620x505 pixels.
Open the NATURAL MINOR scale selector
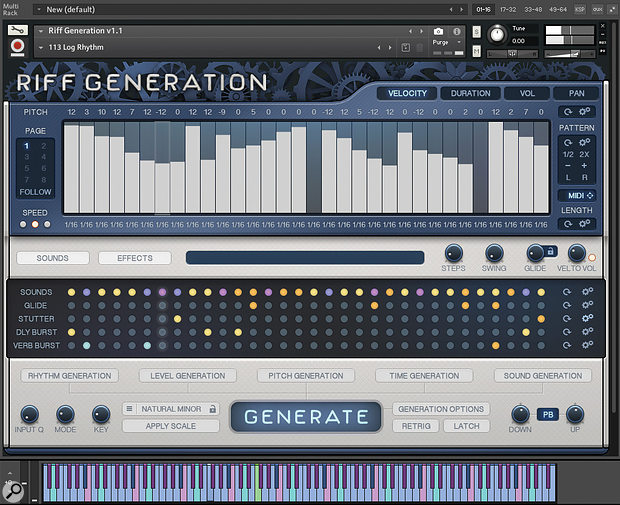[171, 409]
